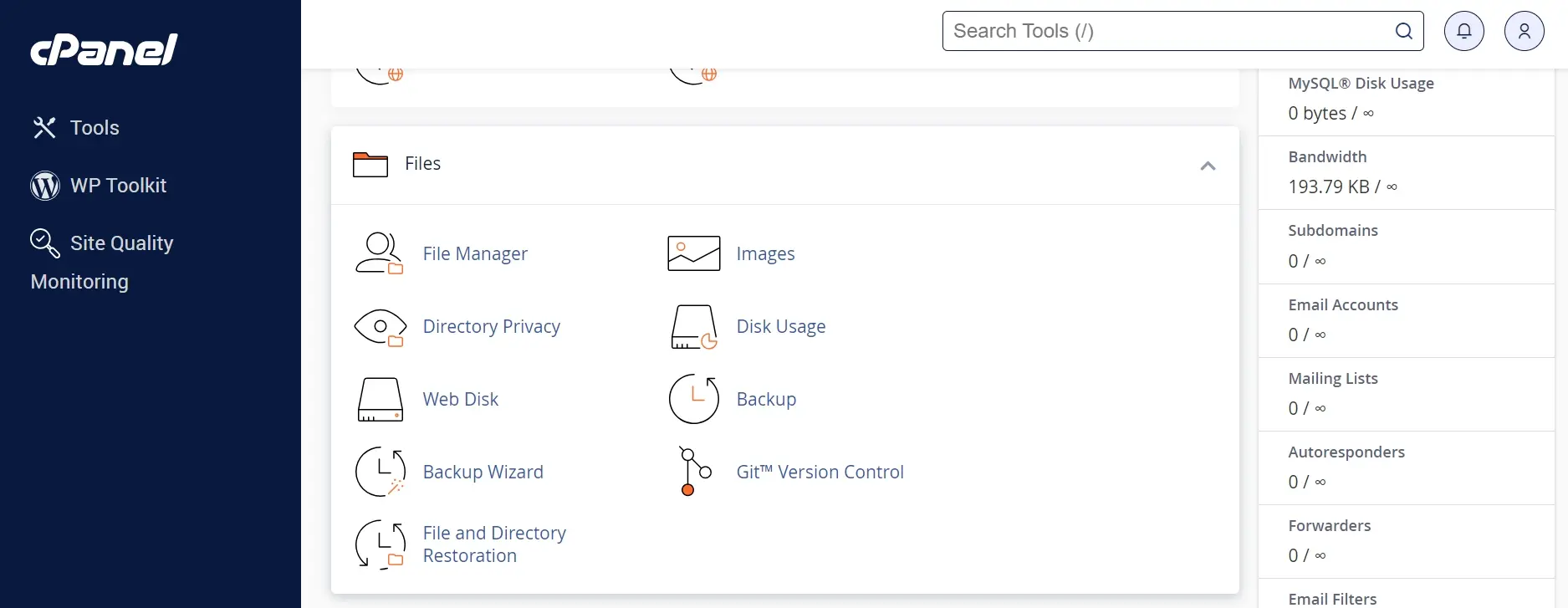Open File and Directory Restoration link
Viewport: 1568px width, 608px height.
[494, 544]
